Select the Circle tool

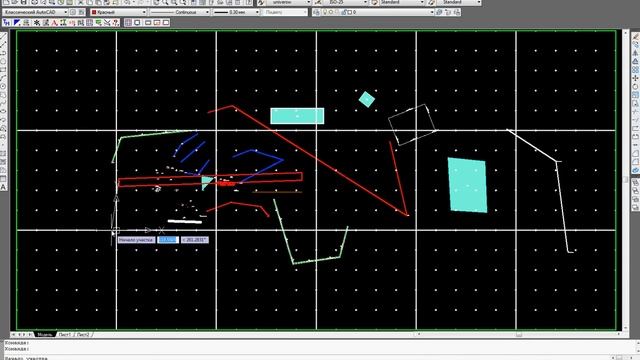(x=3, y=87)
